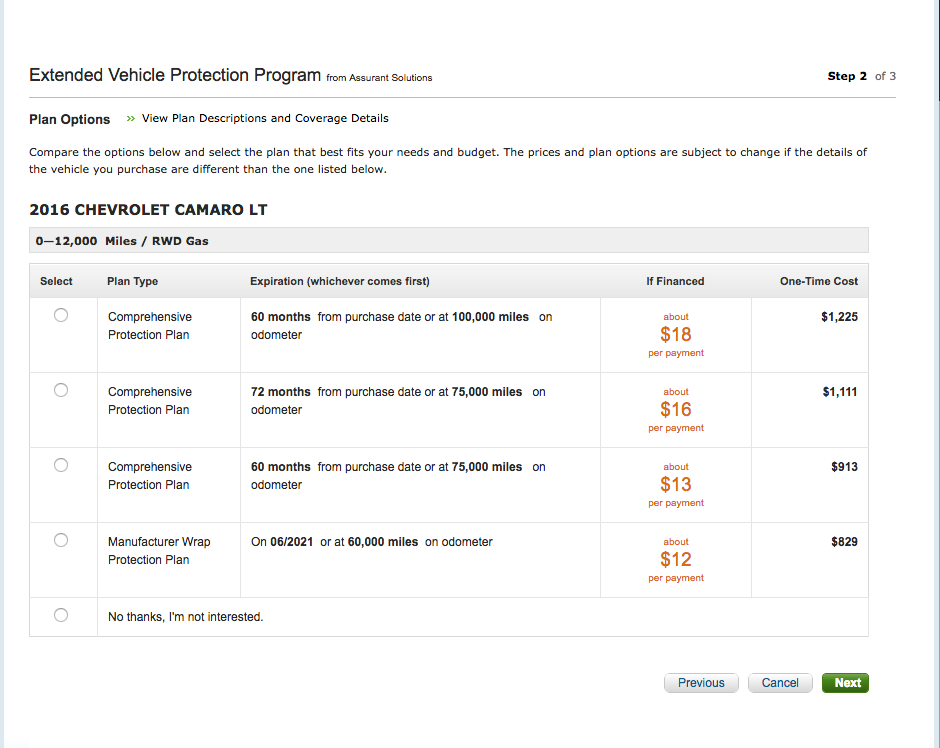Select the 72 months plan radio button

point(61,390)
